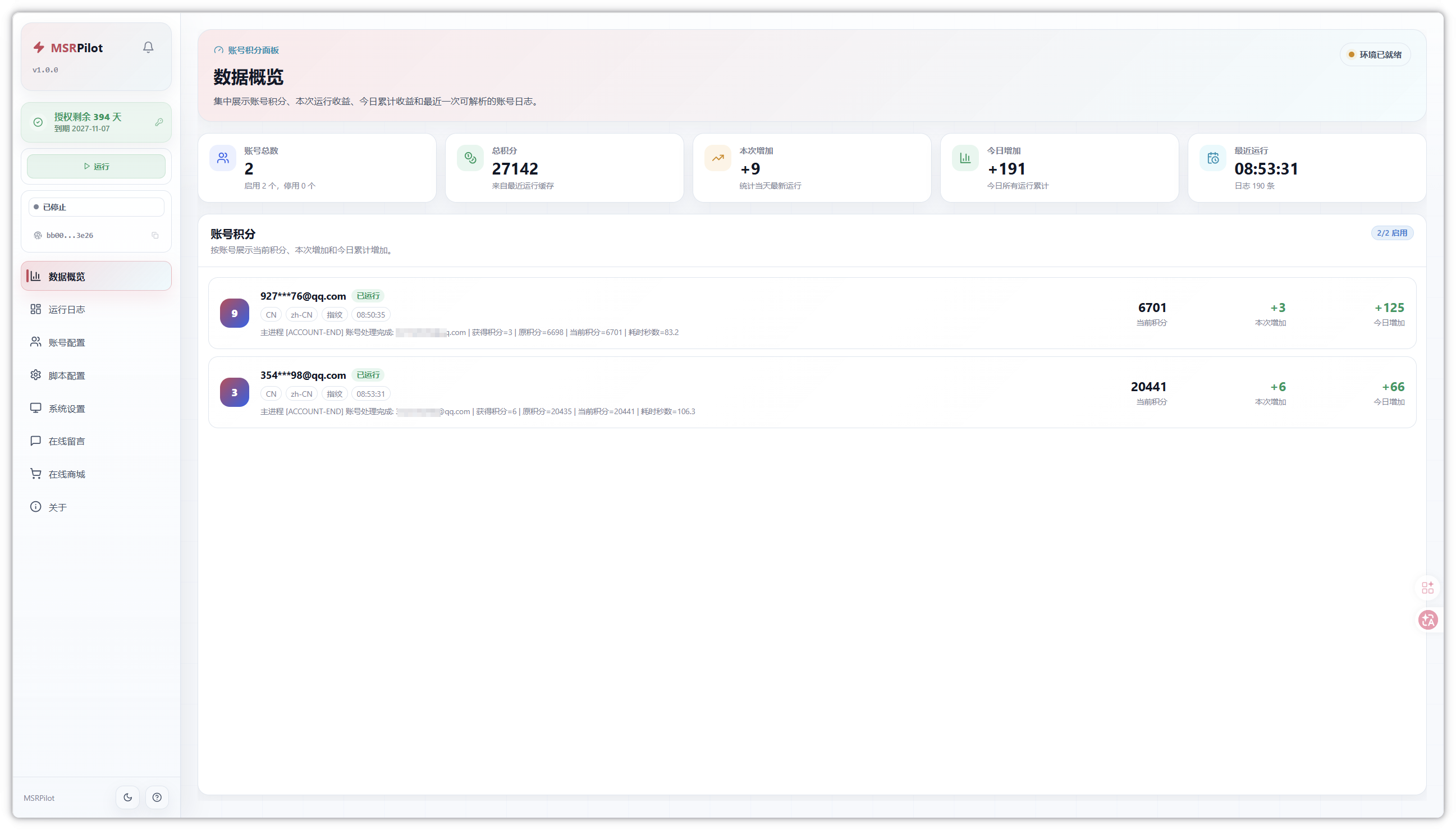Click the translate floating icon
Image resolution: width=1456 pixels, height=830 pixels.
[x=1428, y=620]
